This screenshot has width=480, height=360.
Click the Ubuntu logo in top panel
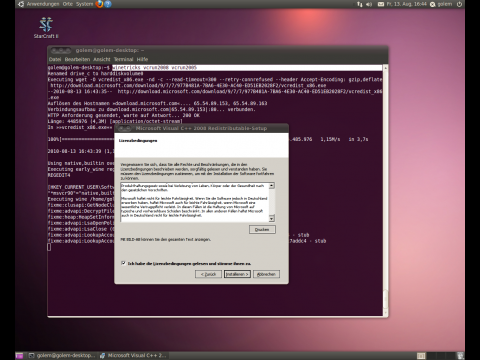click(x=21, y=4)
